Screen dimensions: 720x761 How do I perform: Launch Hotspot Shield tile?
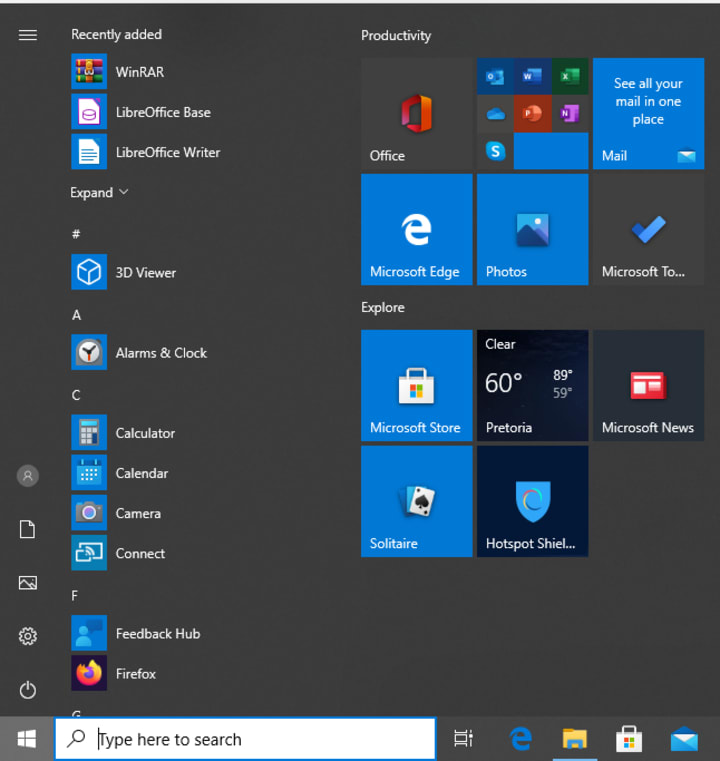[533, 502]
